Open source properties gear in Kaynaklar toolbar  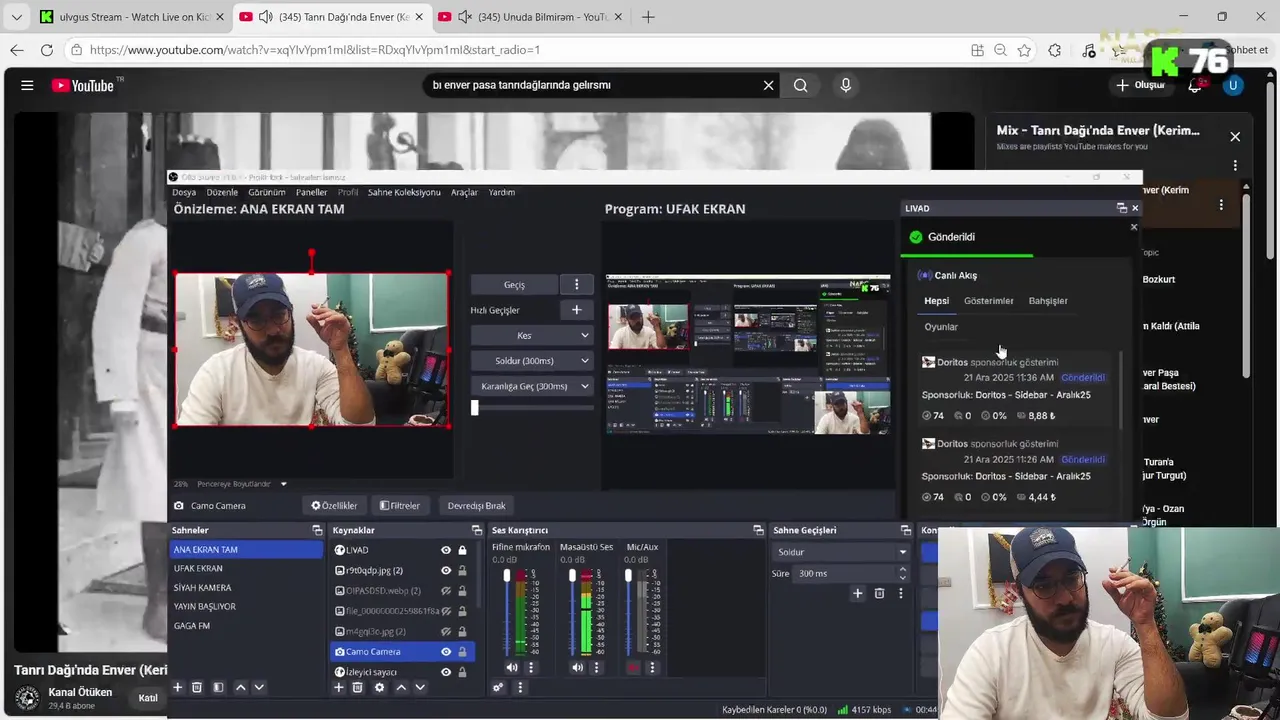(x=379, y=687)
